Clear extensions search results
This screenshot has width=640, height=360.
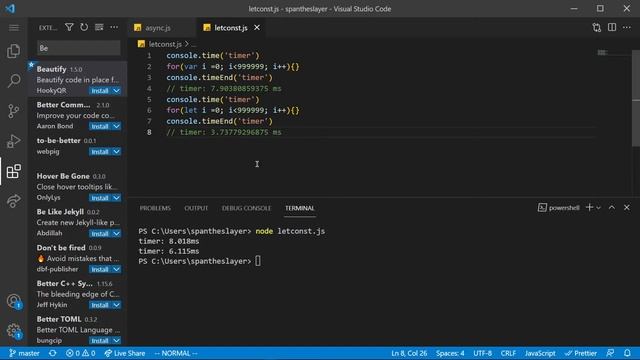(x=99, y=27)
